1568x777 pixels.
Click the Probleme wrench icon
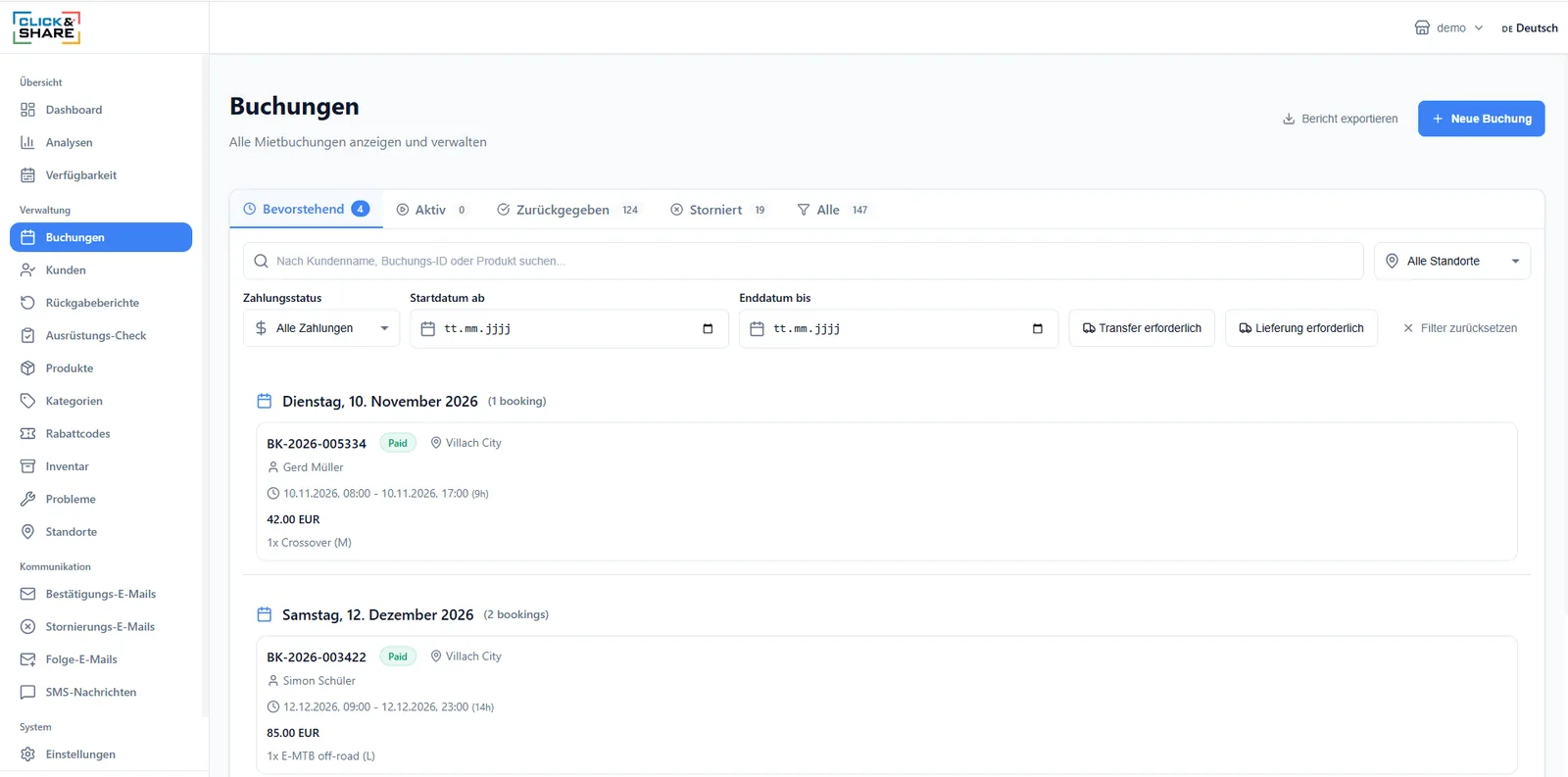[x=27, y=499]
